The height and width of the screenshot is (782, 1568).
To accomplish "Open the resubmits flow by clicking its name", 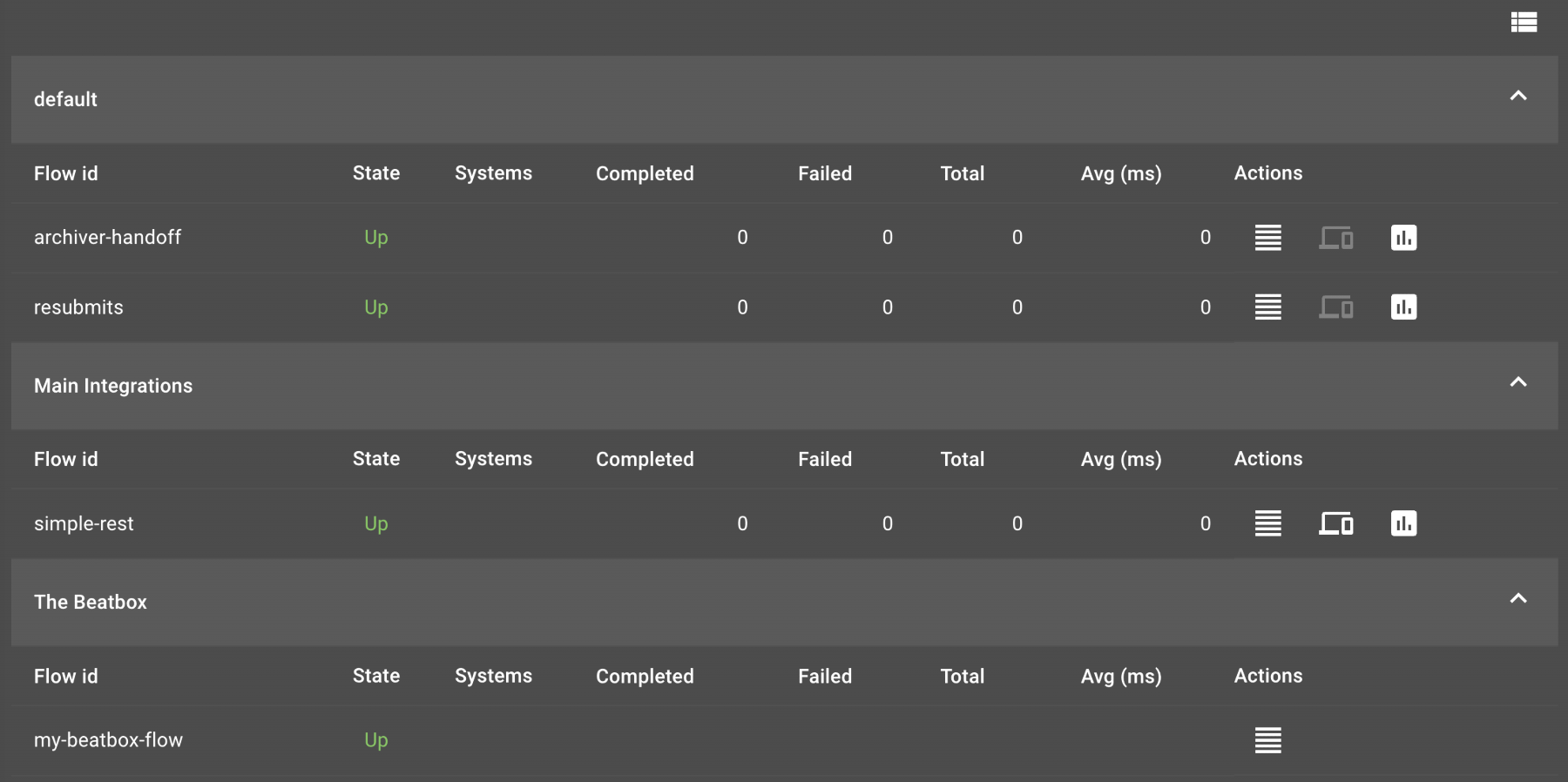I will click(x=78, y=307).
